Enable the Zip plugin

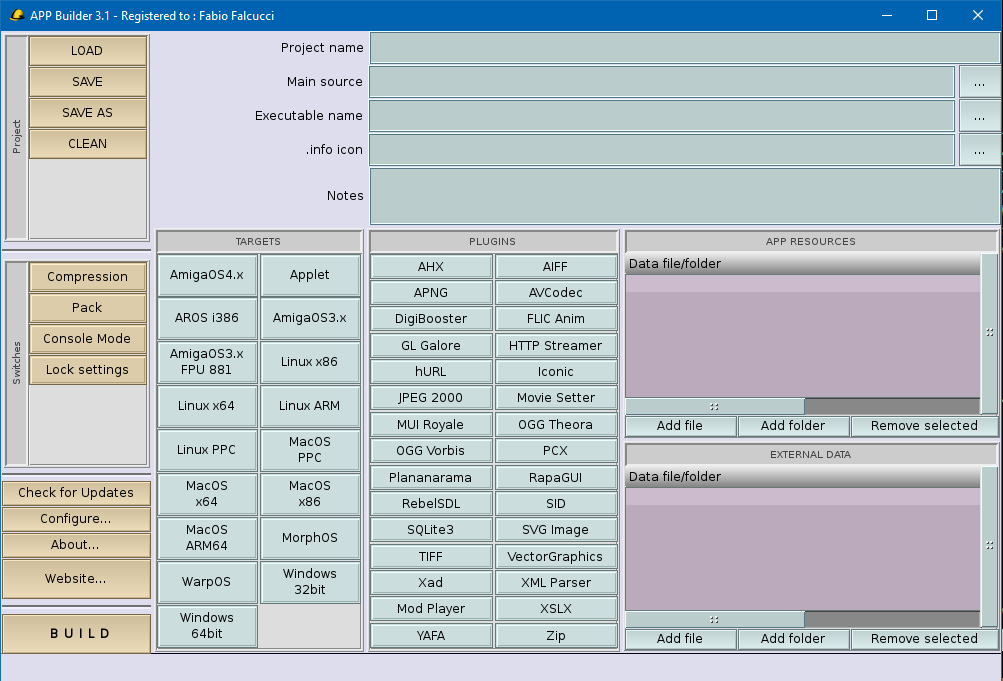[x=556, y=634]
